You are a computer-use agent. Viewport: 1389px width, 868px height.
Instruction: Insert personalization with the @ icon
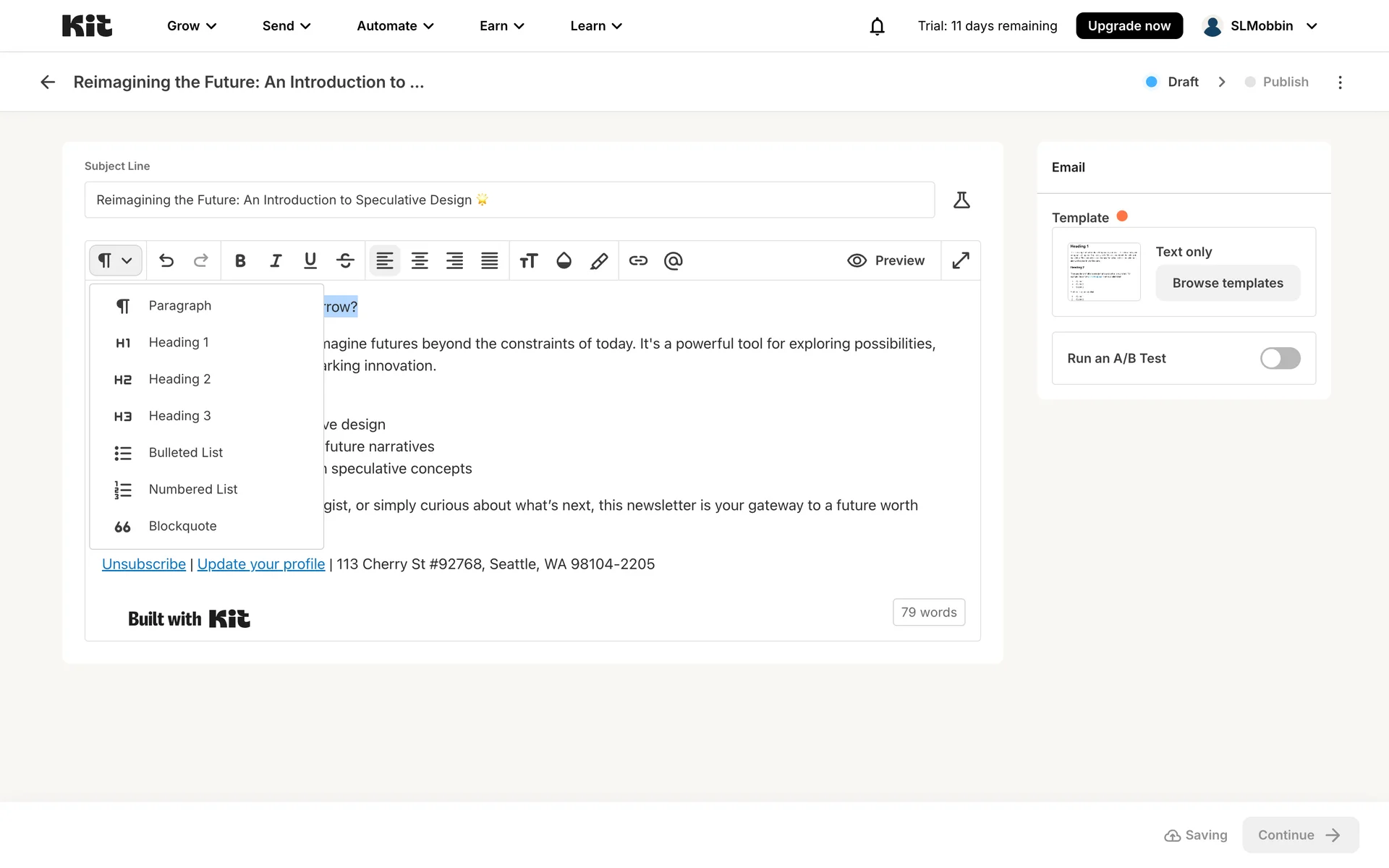[673, 260]
